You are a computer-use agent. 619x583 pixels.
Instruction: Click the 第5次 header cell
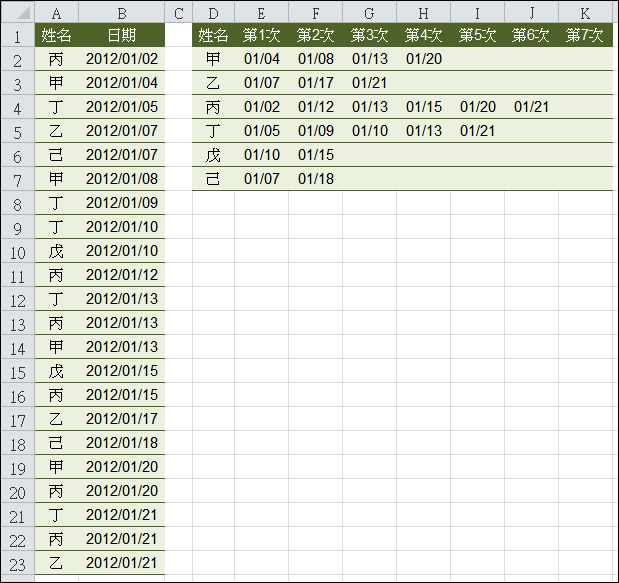477,35
